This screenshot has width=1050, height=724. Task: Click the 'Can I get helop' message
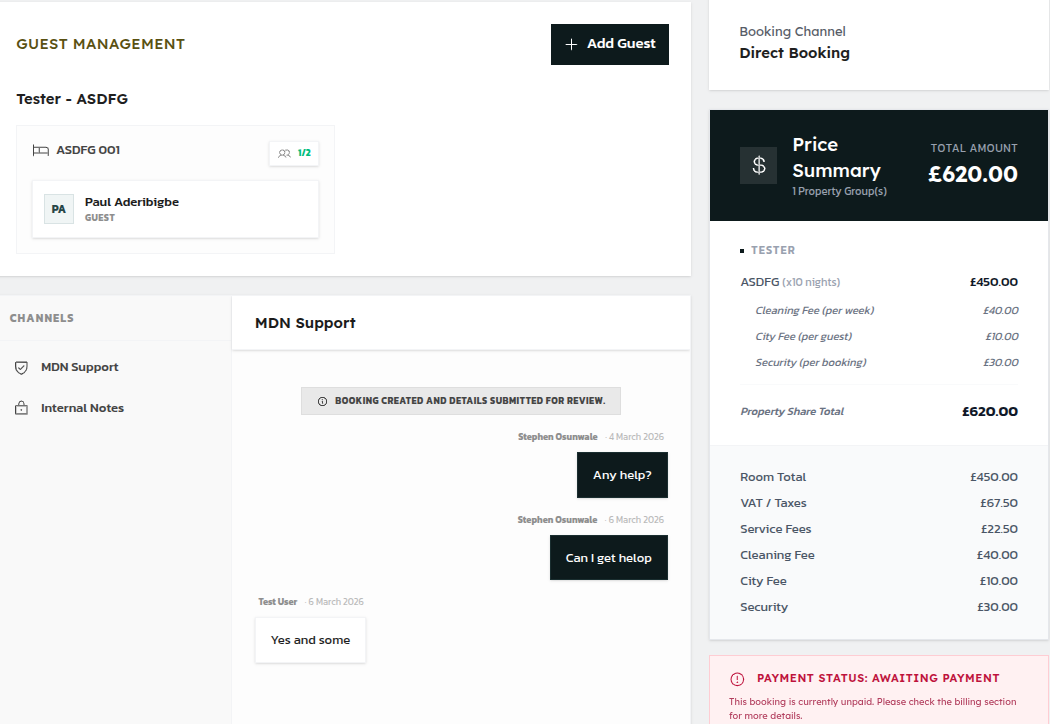coord(608,558)
